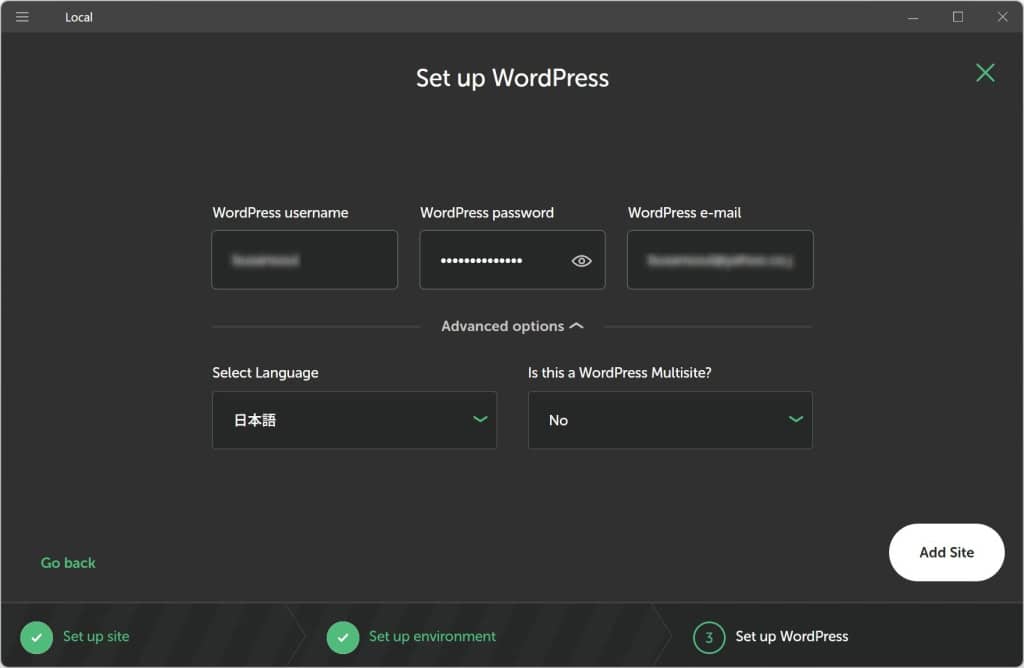
Task: Focus the WordPress username field
Action: (304, 260)
